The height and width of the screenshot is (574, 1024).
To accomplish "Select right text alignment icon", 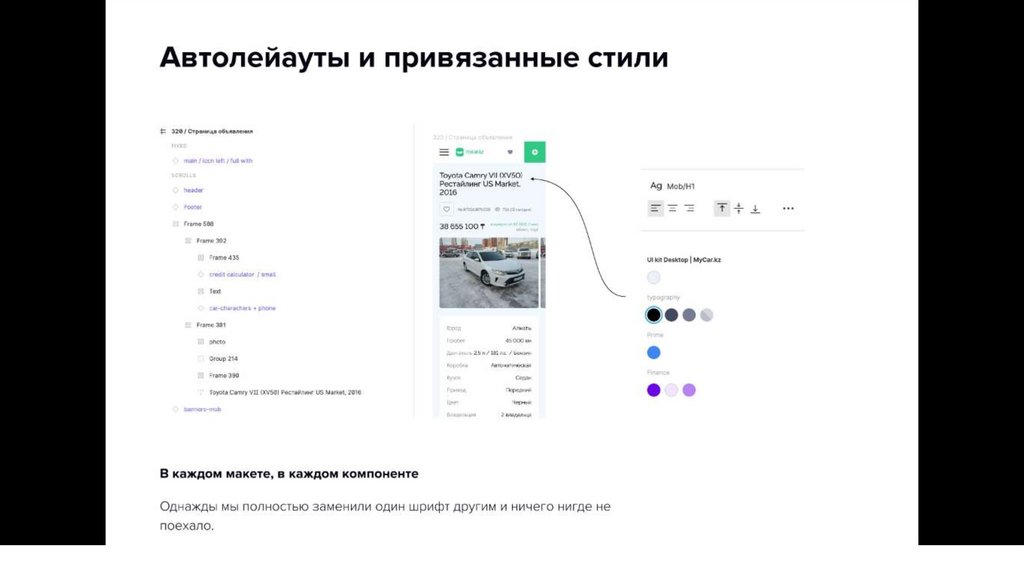I will [x=689, y=208].
